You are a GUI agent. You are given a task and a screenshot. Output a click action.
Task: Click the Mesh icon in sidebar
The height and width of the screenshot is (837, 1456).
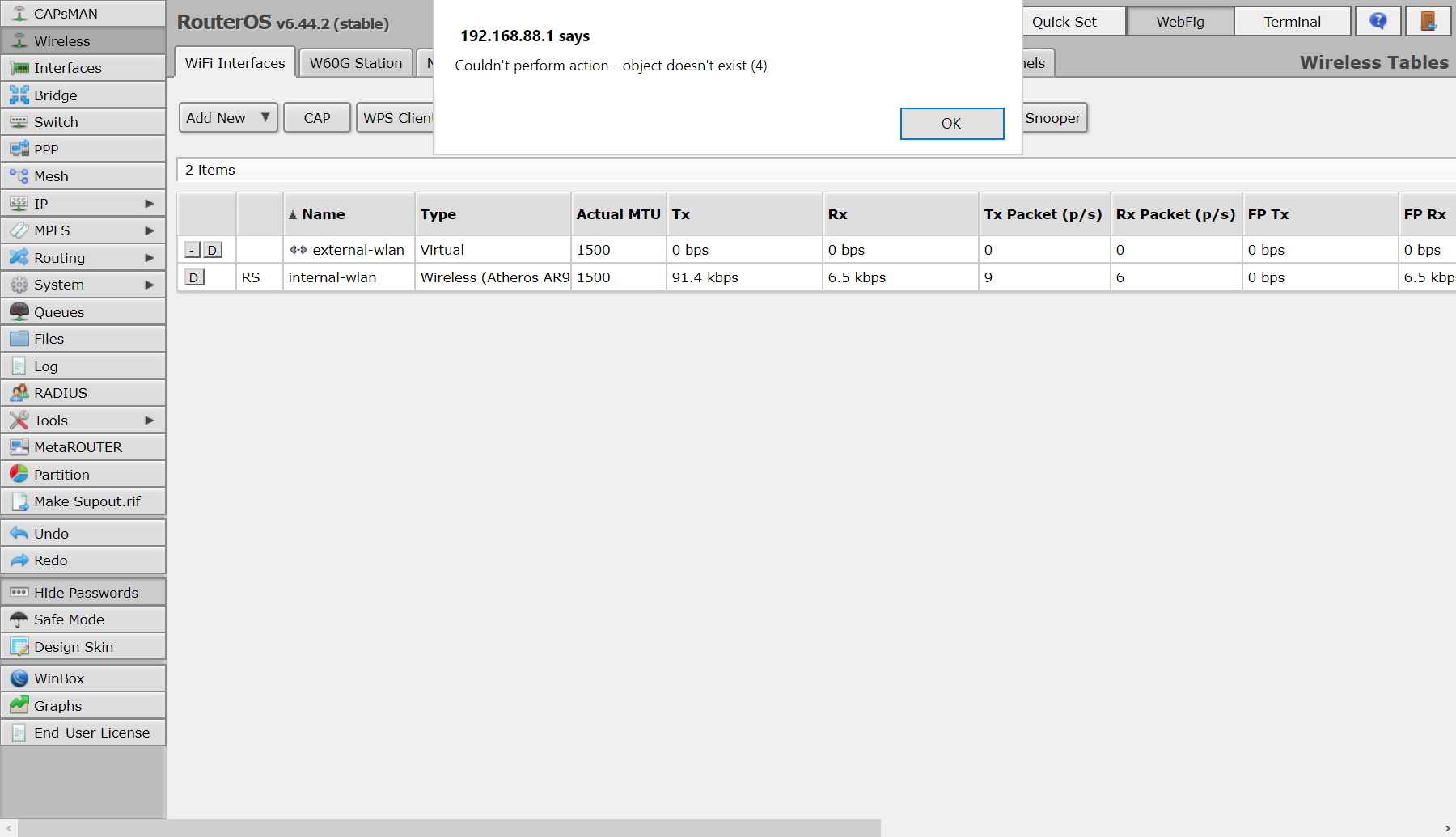coord(19,176)
